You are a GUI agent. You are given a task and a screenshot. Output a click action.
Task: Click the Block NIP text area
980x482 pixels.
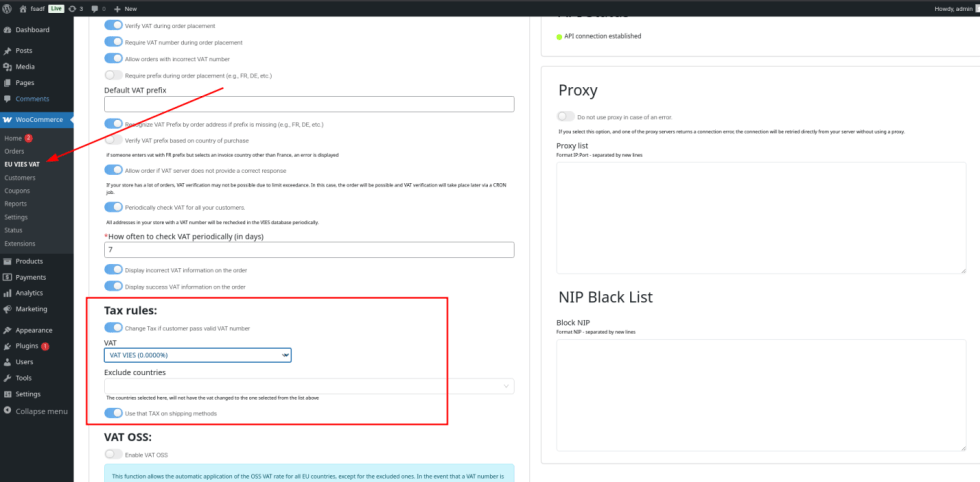coord(761,395)
